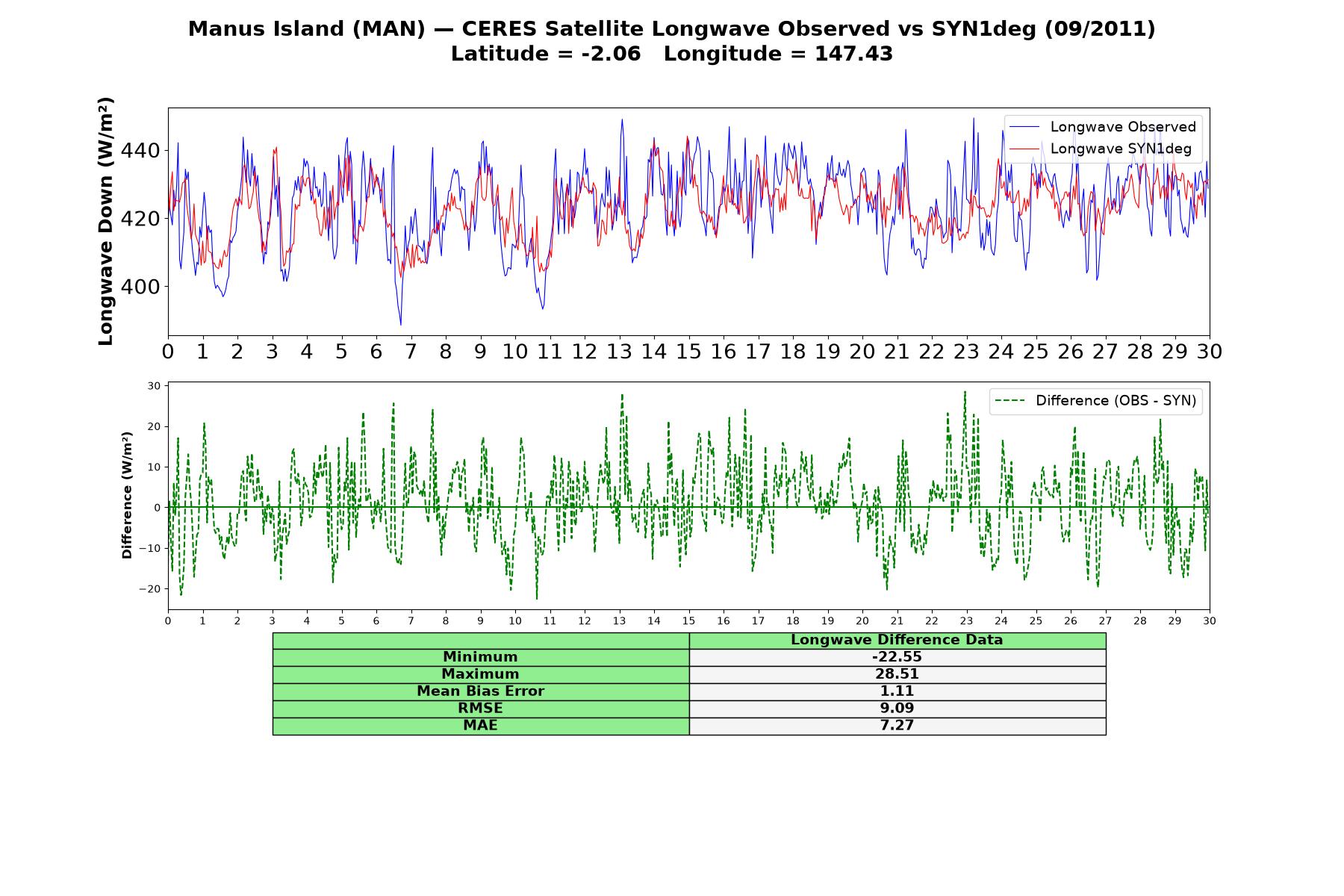Click the Longwave Down y-axis label
This screenshot has height=896, width=1344.
pos(106,221)
